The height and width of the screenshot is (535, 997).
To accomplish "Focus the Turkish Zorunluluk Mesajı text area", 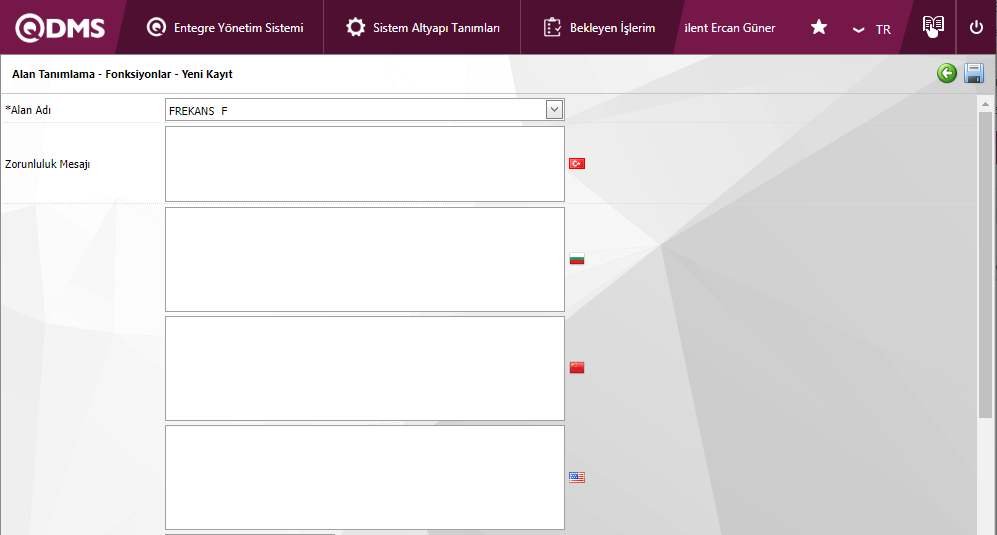I will click(364, 163).
